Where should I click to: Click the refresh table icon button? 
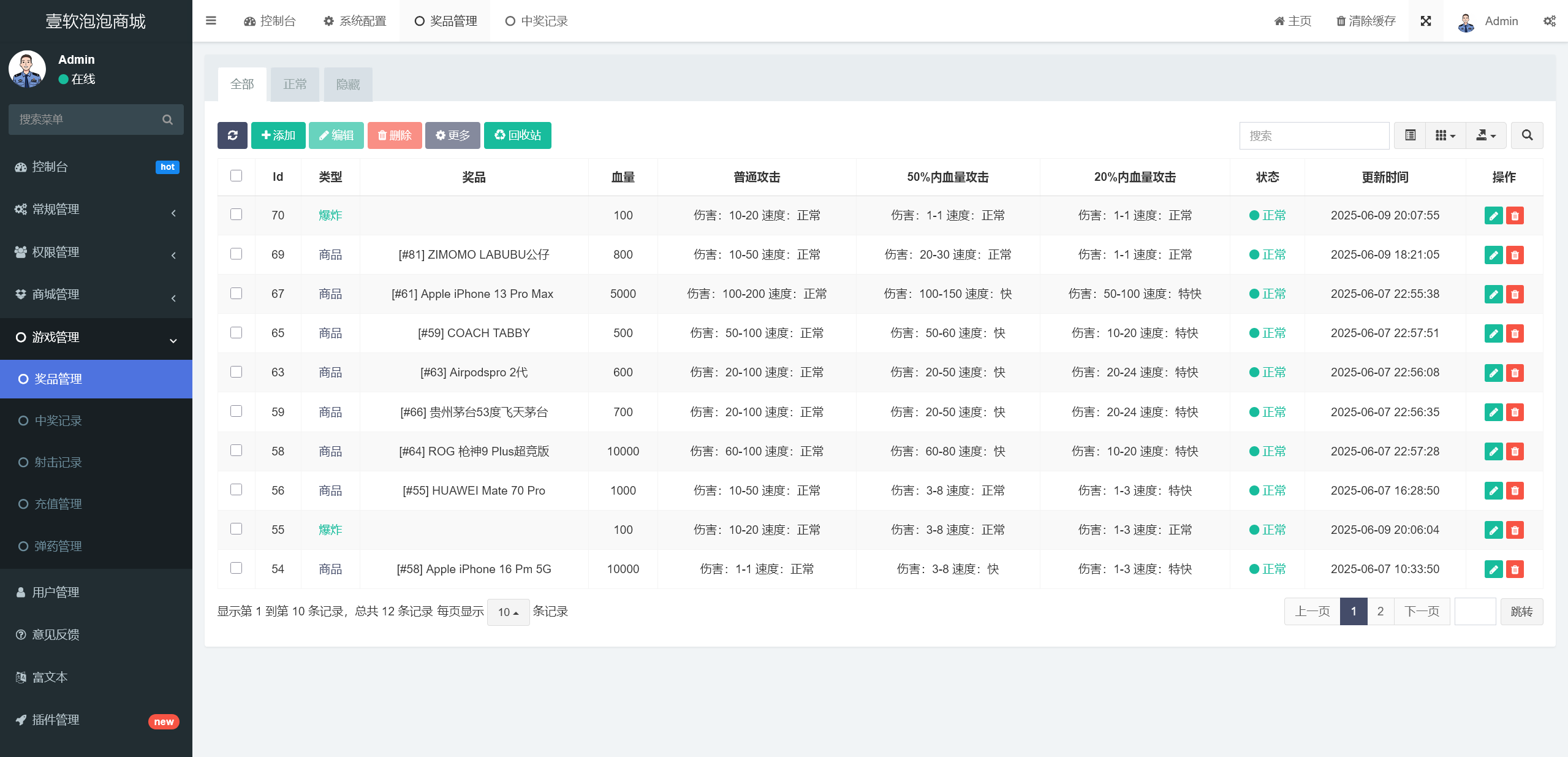[x=232, y=135]
